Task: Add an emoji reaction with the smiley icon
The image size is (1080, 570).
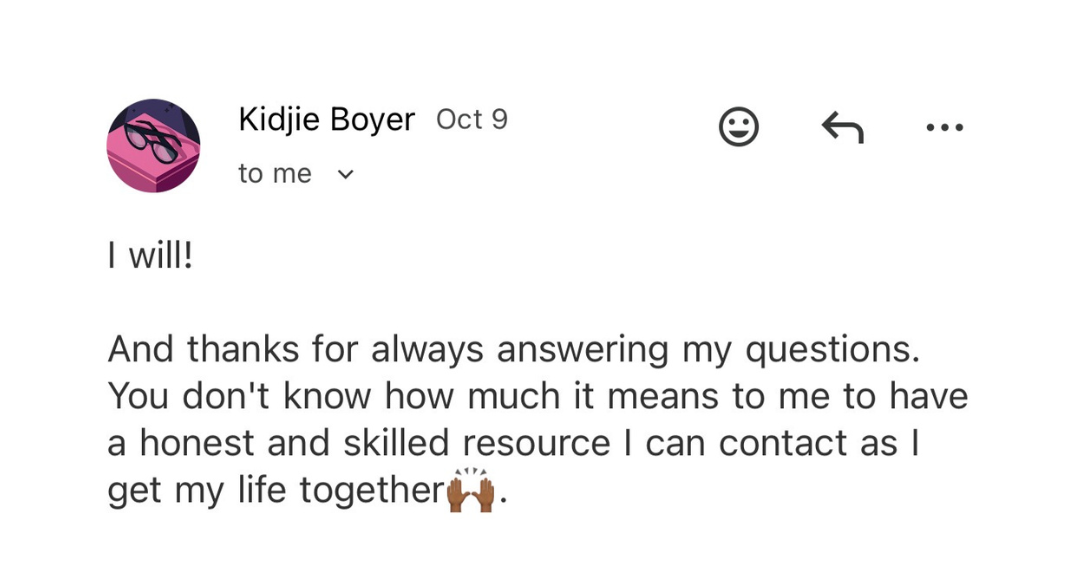Action: tap(738, 127)
